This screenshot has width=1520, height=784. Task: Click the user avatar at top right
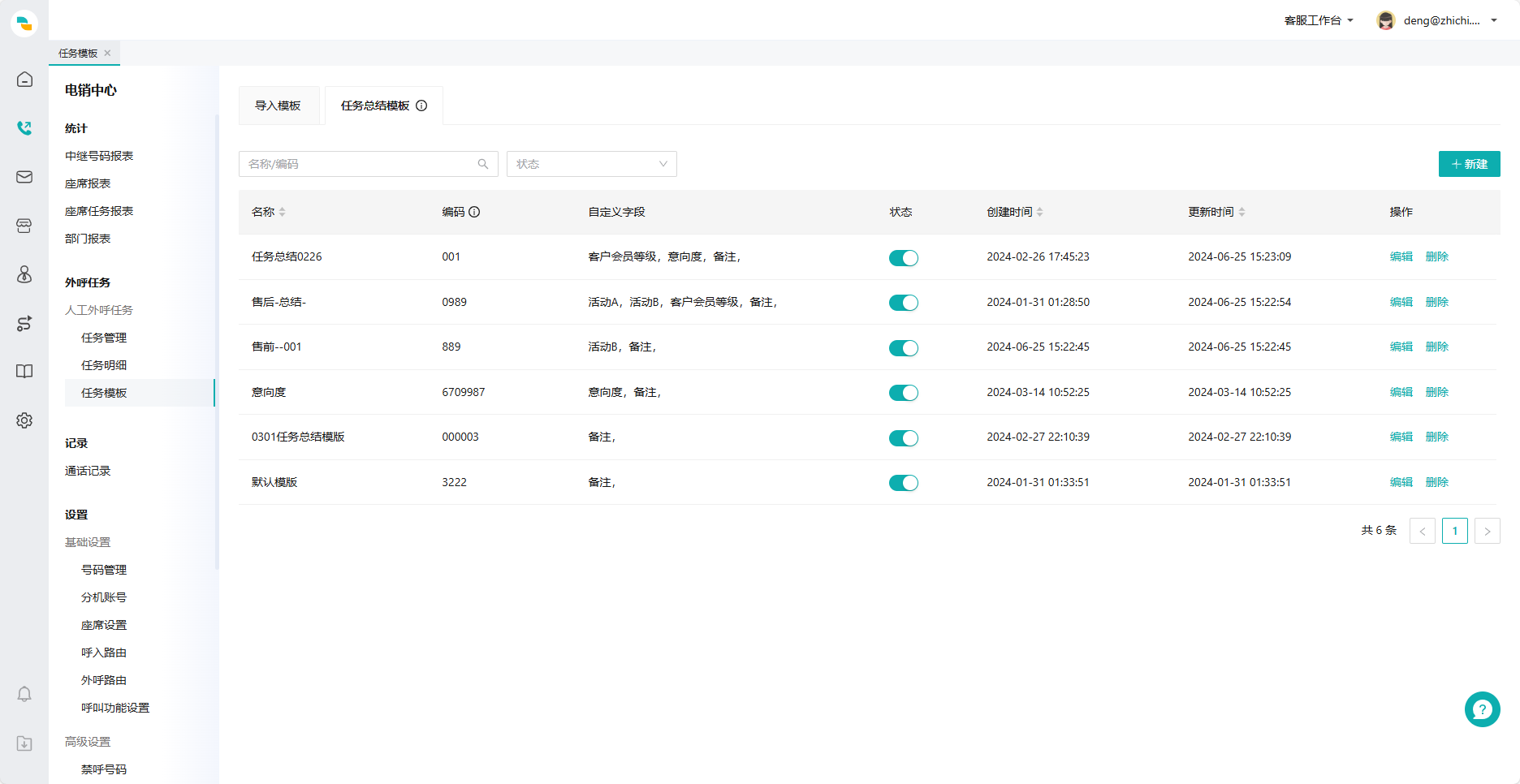[x=1386, y=20]
